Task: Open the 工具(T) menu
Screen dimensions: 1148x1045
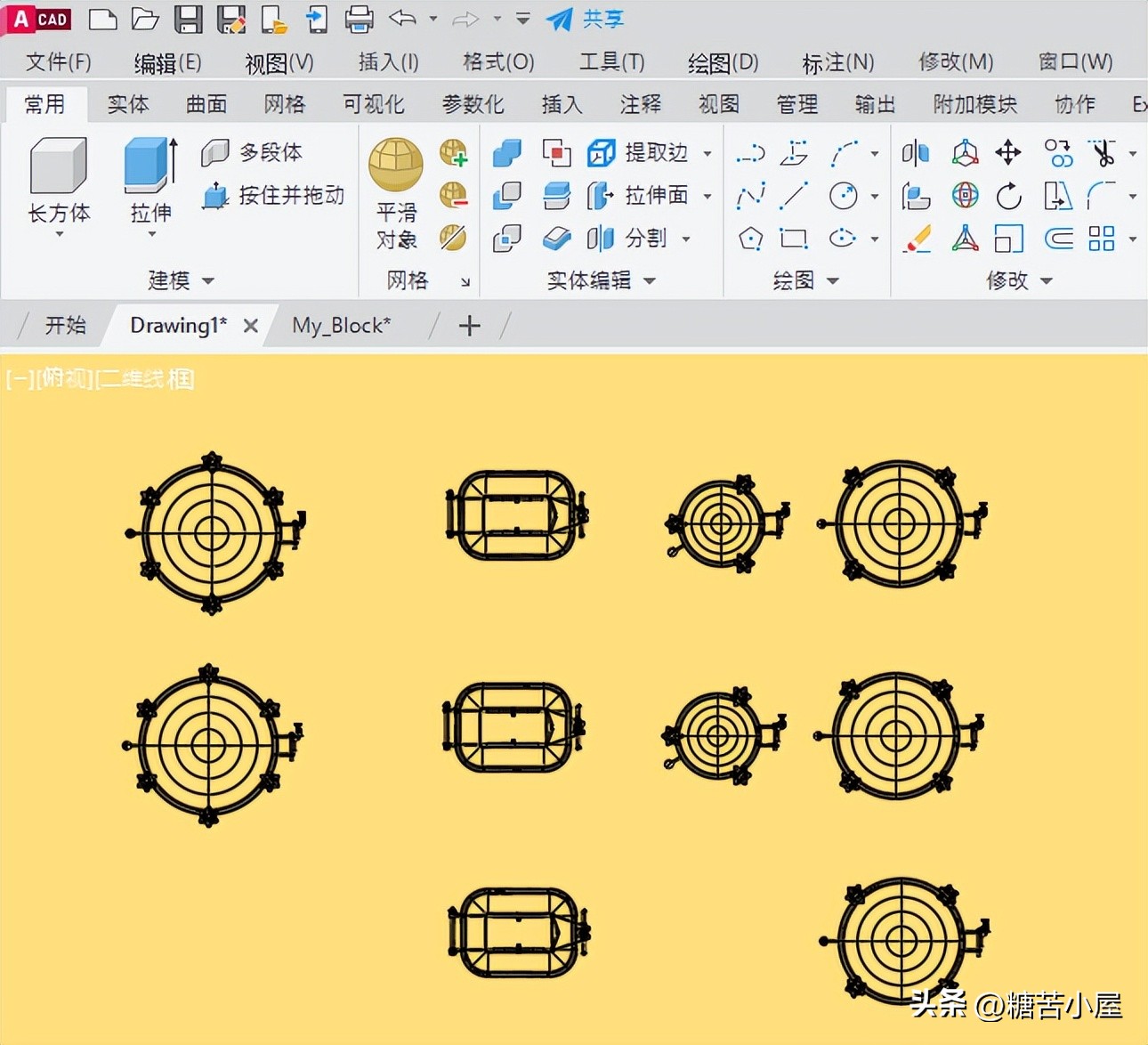Action: [611, 61]
